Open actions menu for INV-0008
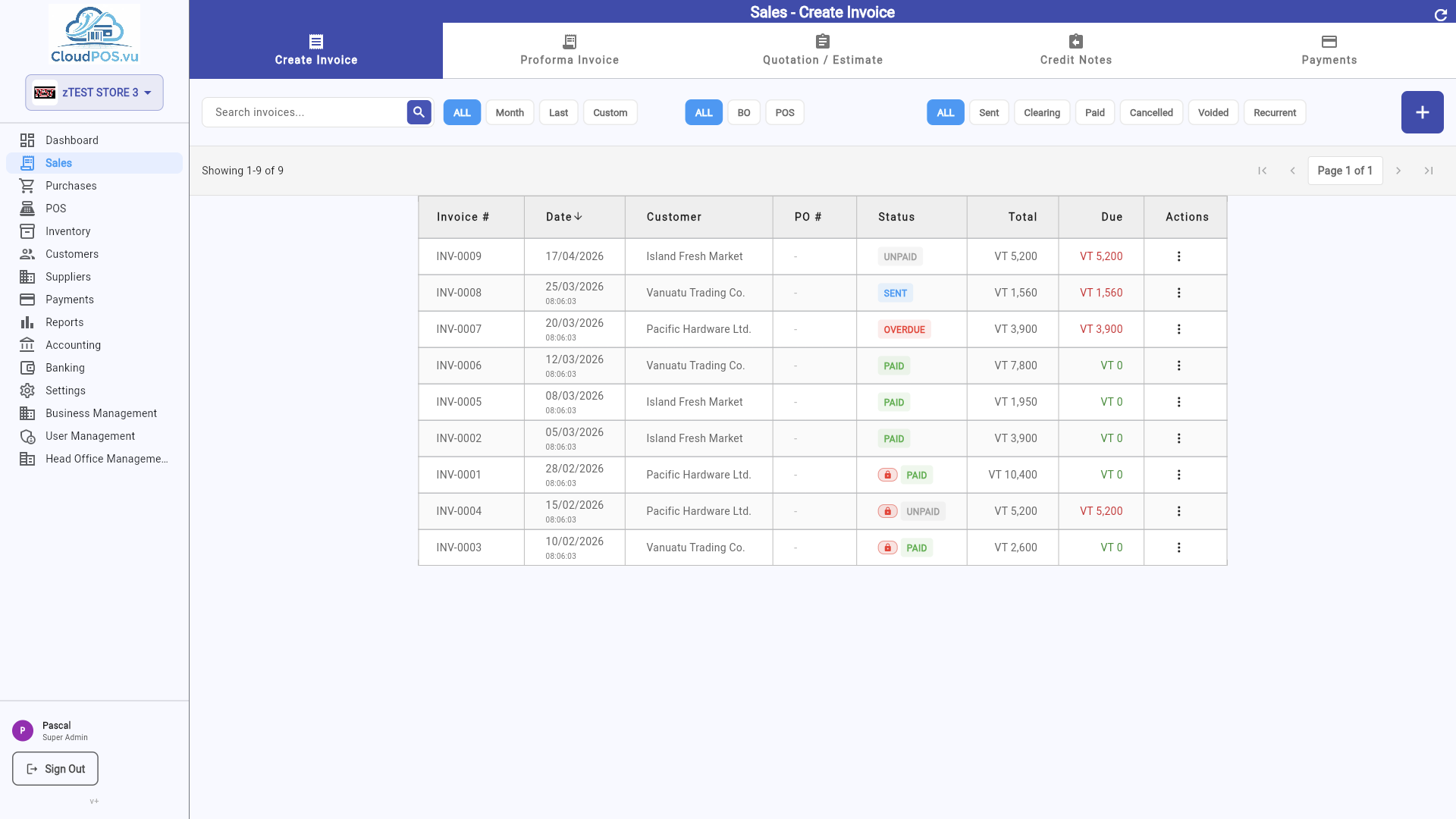 pos(1179,293)
